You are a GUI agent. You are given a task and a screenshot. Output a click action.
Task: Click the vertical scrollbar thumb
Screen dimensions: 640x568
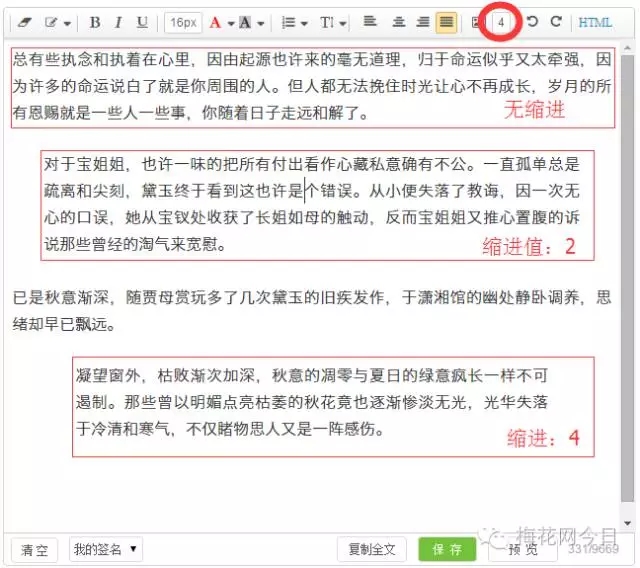(627, 278)
